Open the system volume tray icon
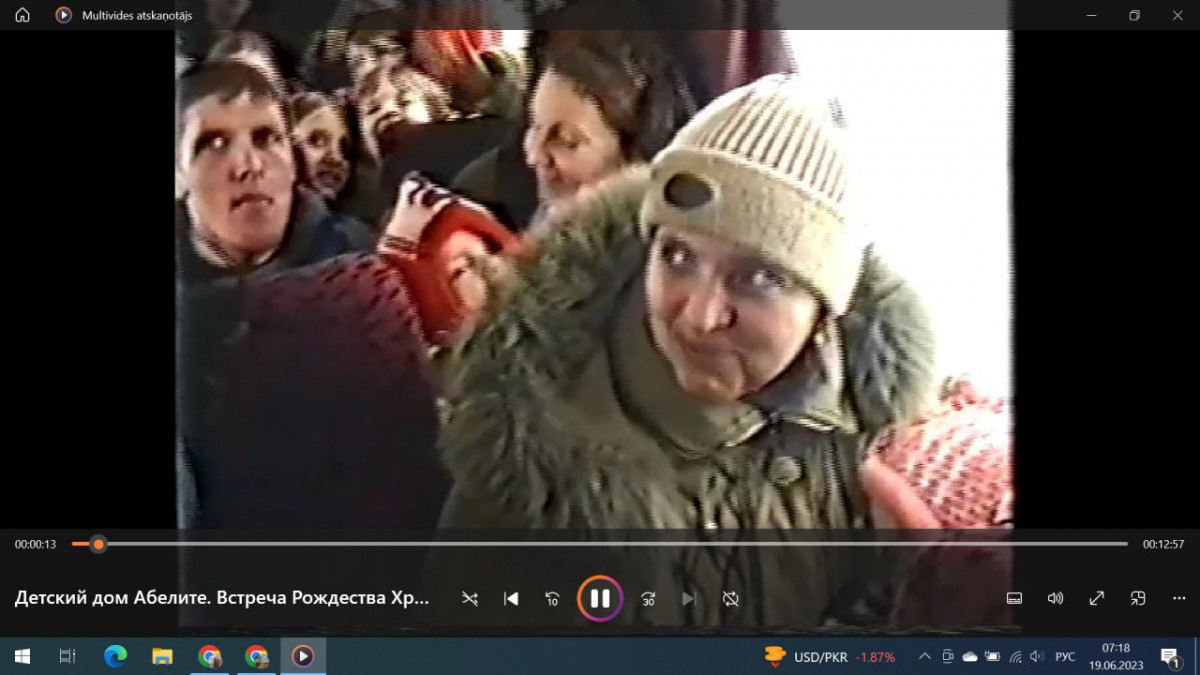 [1036, 657]
